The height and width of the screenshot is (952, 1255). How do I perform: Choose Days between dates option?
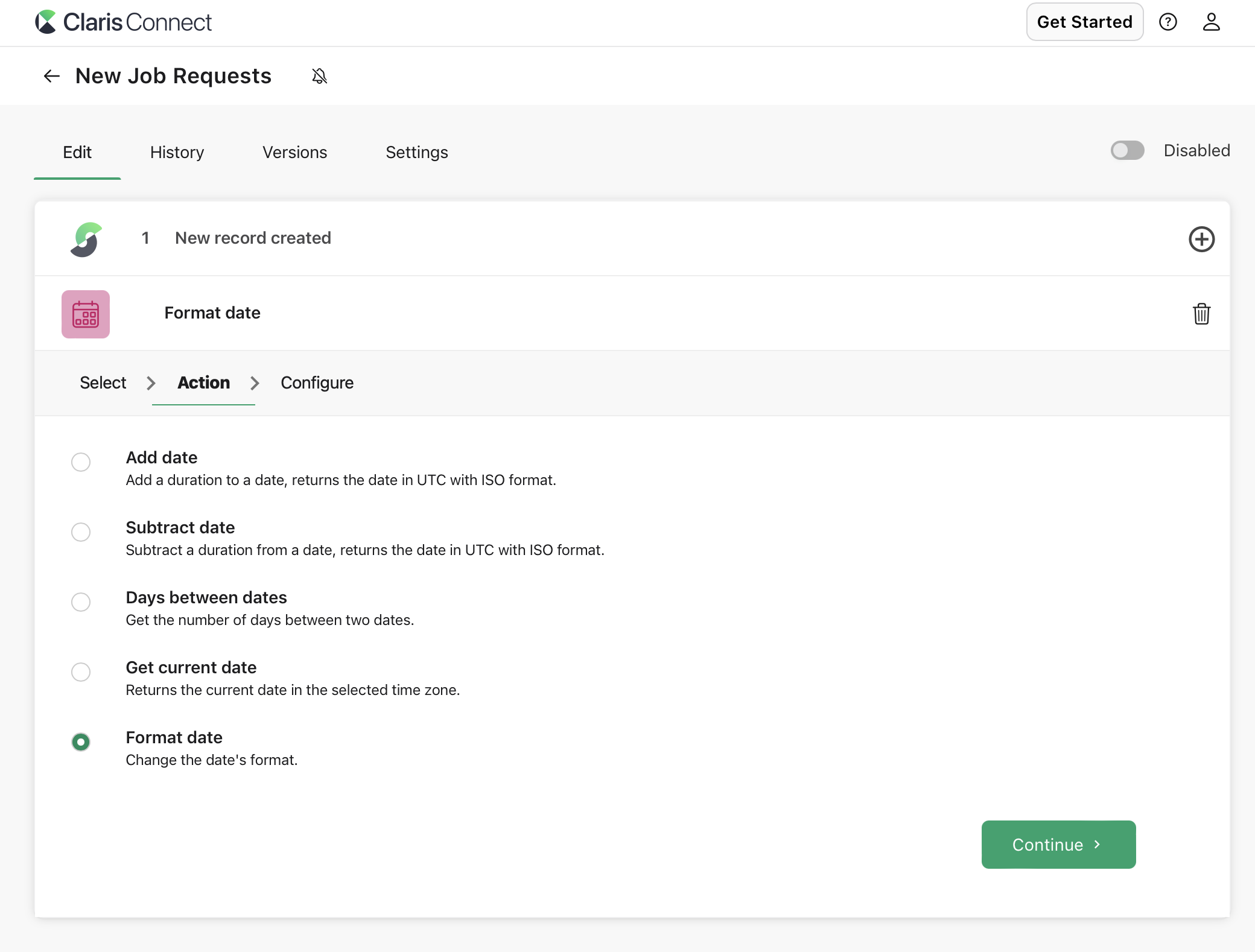(x=80, y=602)
